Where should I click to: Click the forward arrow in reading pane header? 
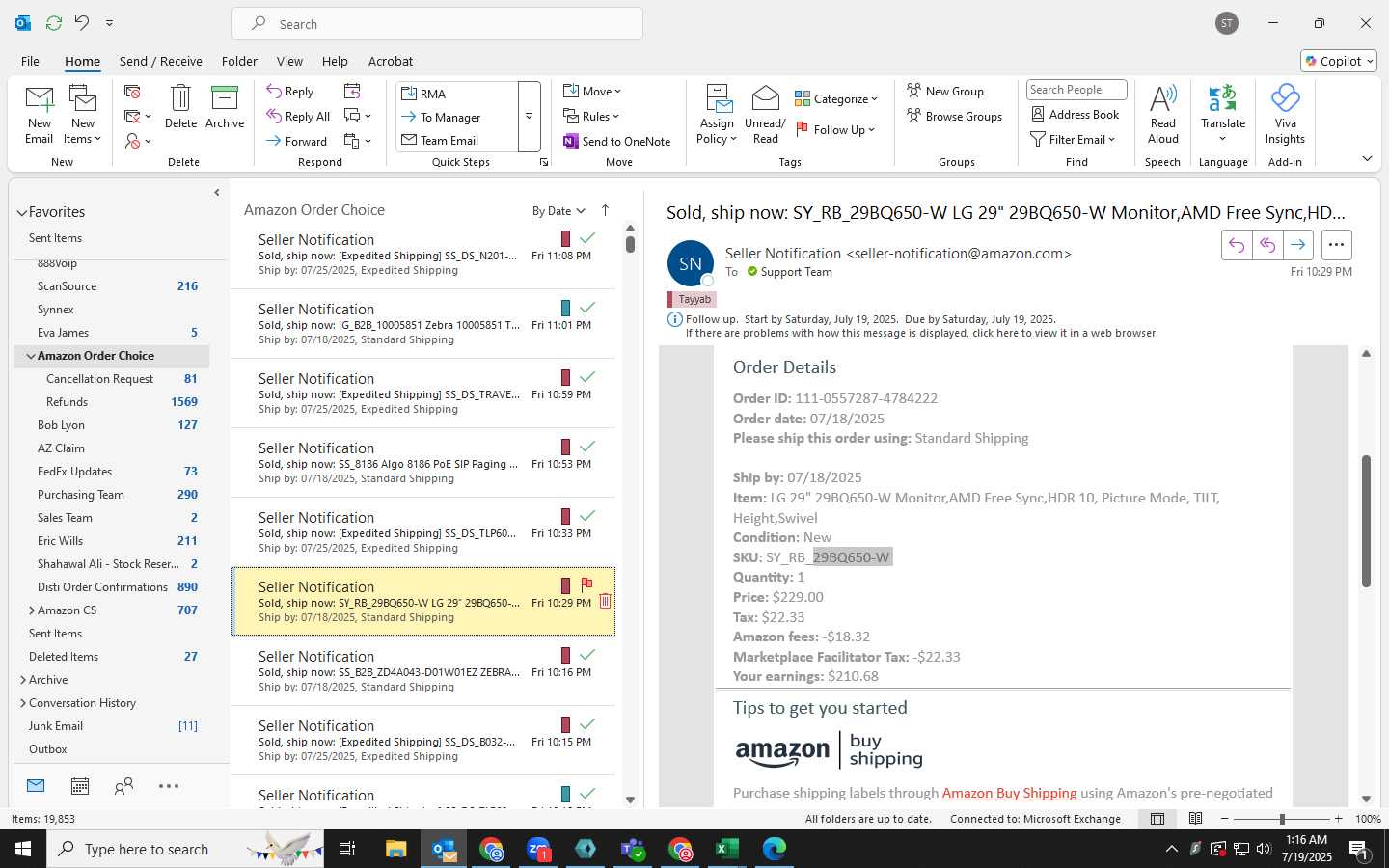[1298, 245]
